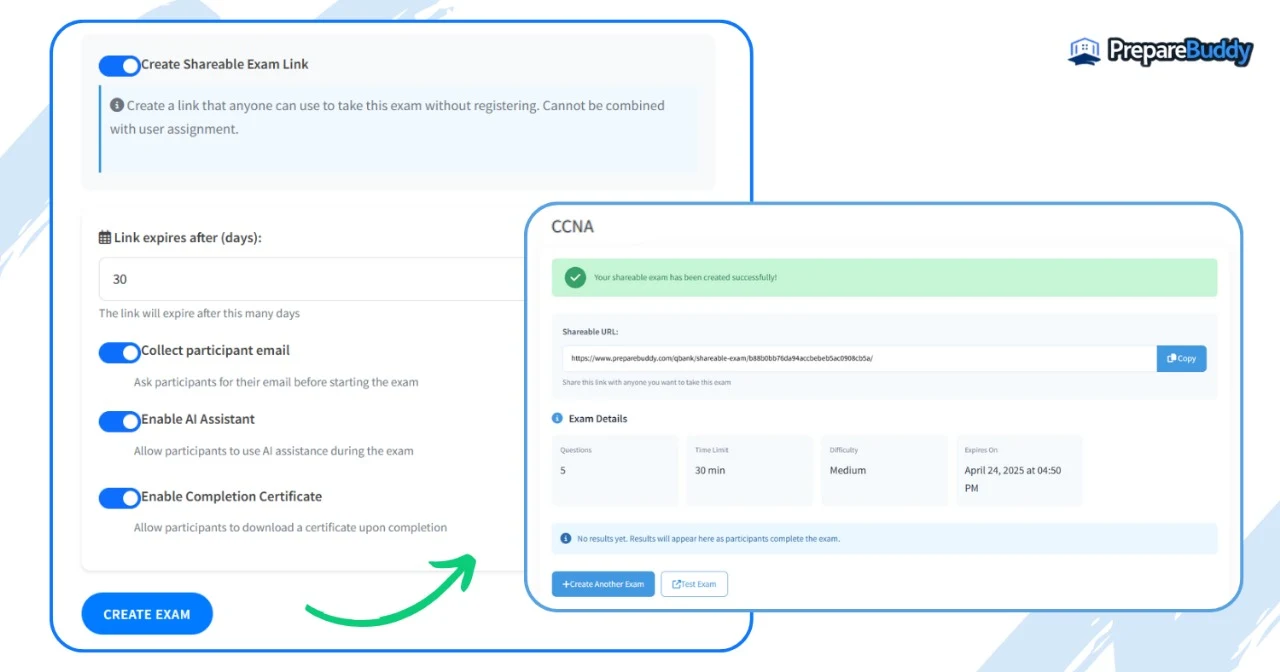Click the info icon next to Exam Details
The width and height of the screenshot is (1280, 672).
pos(557,418)
